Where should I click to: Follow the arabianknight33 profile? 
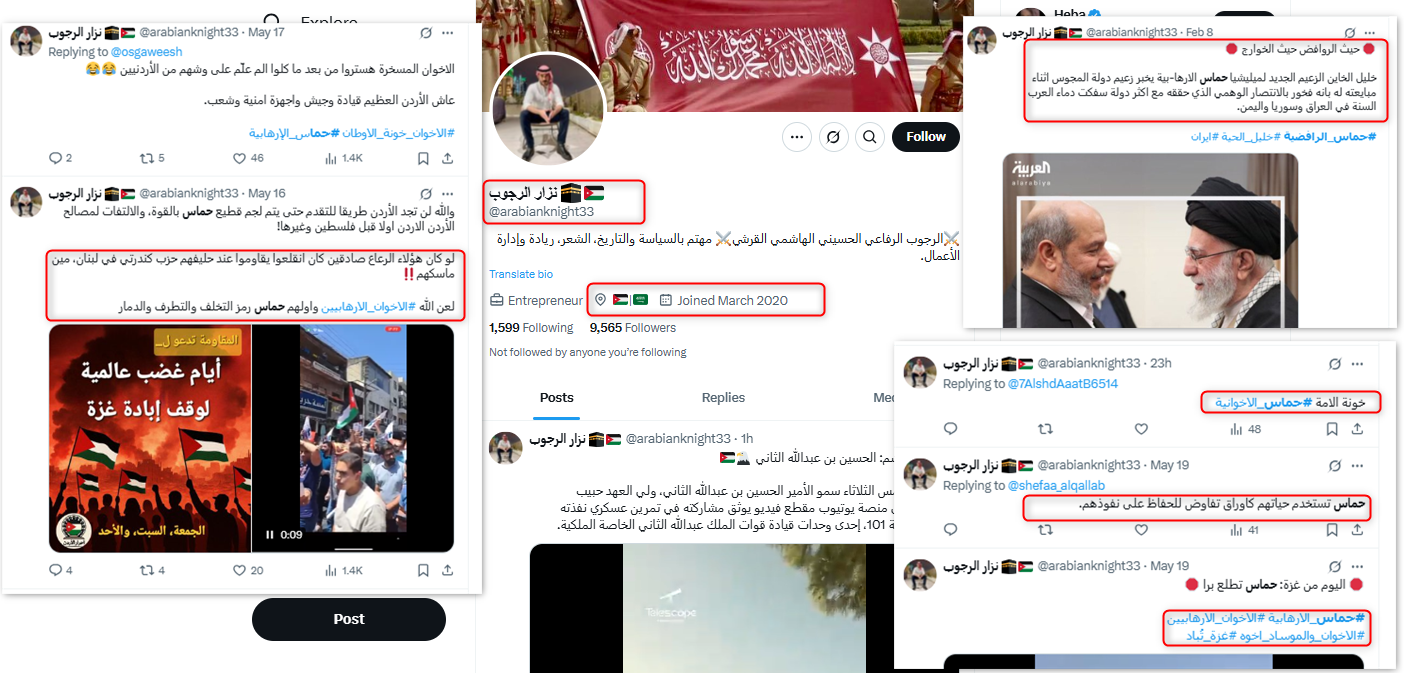pyautogui.click(x=926, y=137)
